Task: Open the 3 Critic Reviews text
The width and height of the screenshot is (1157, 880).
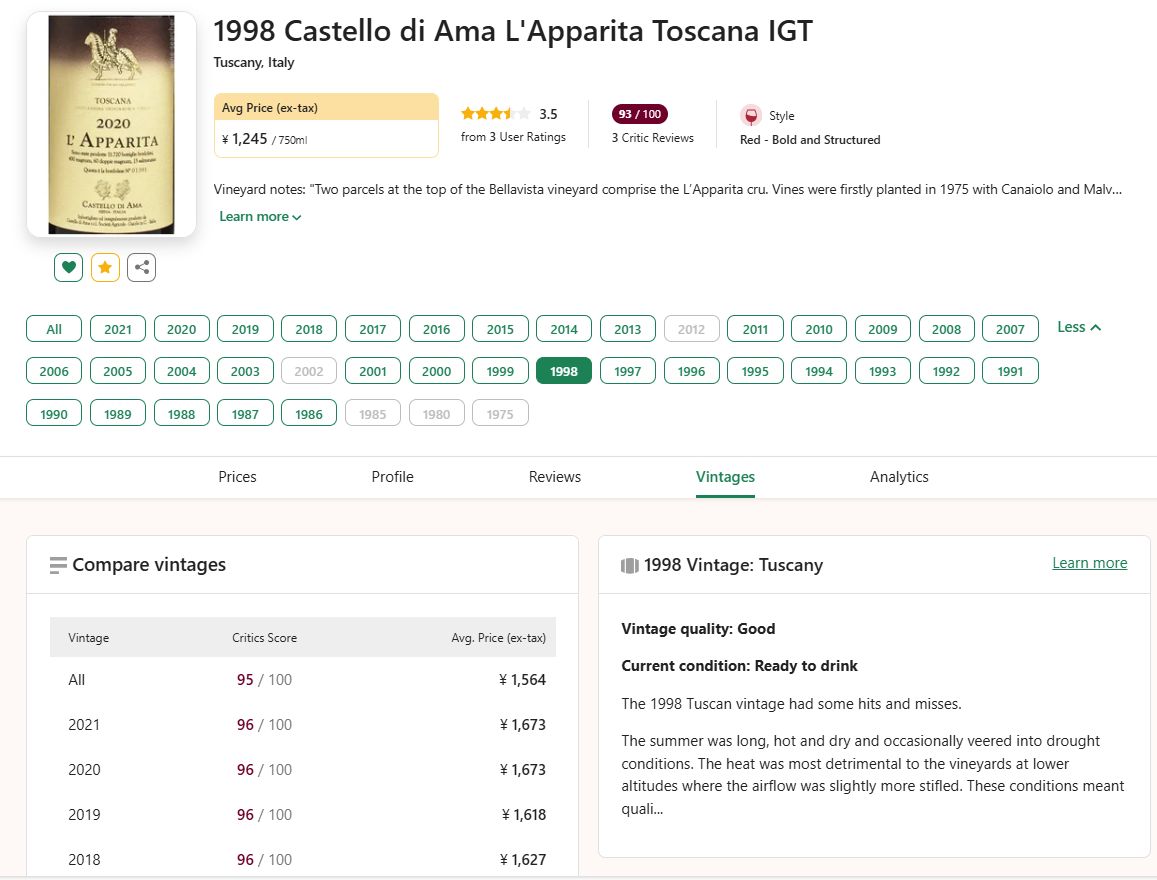Action: 652,138
